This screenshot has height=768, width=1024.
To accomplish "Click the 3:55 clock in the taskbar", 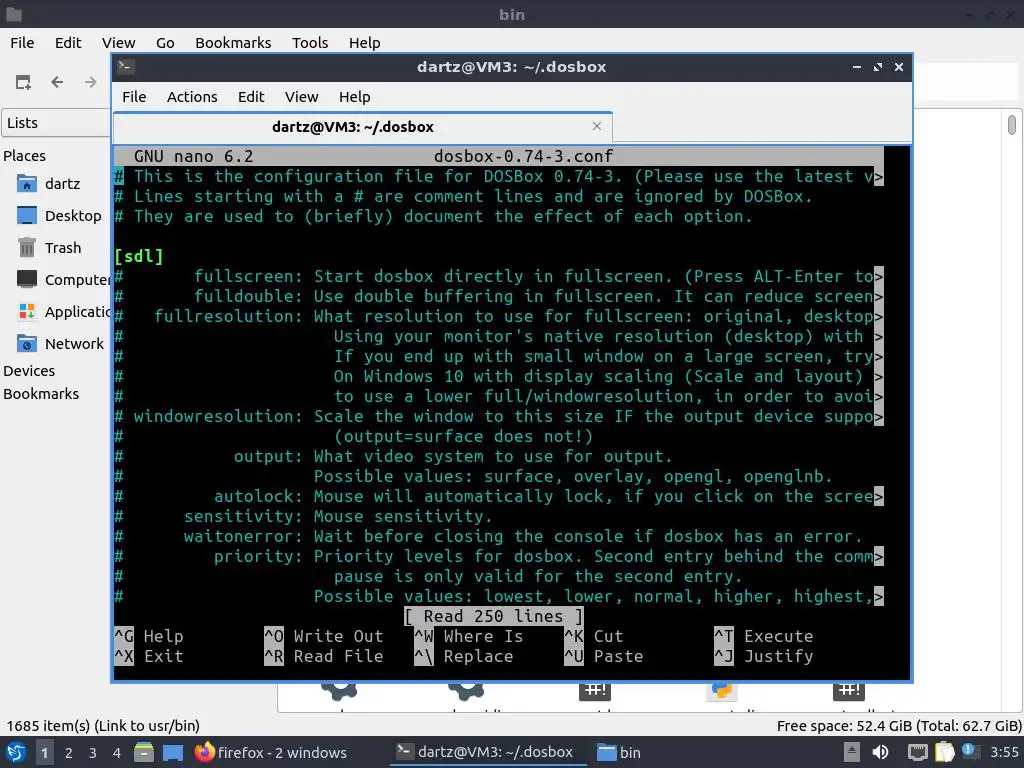I will (1004, 752).
